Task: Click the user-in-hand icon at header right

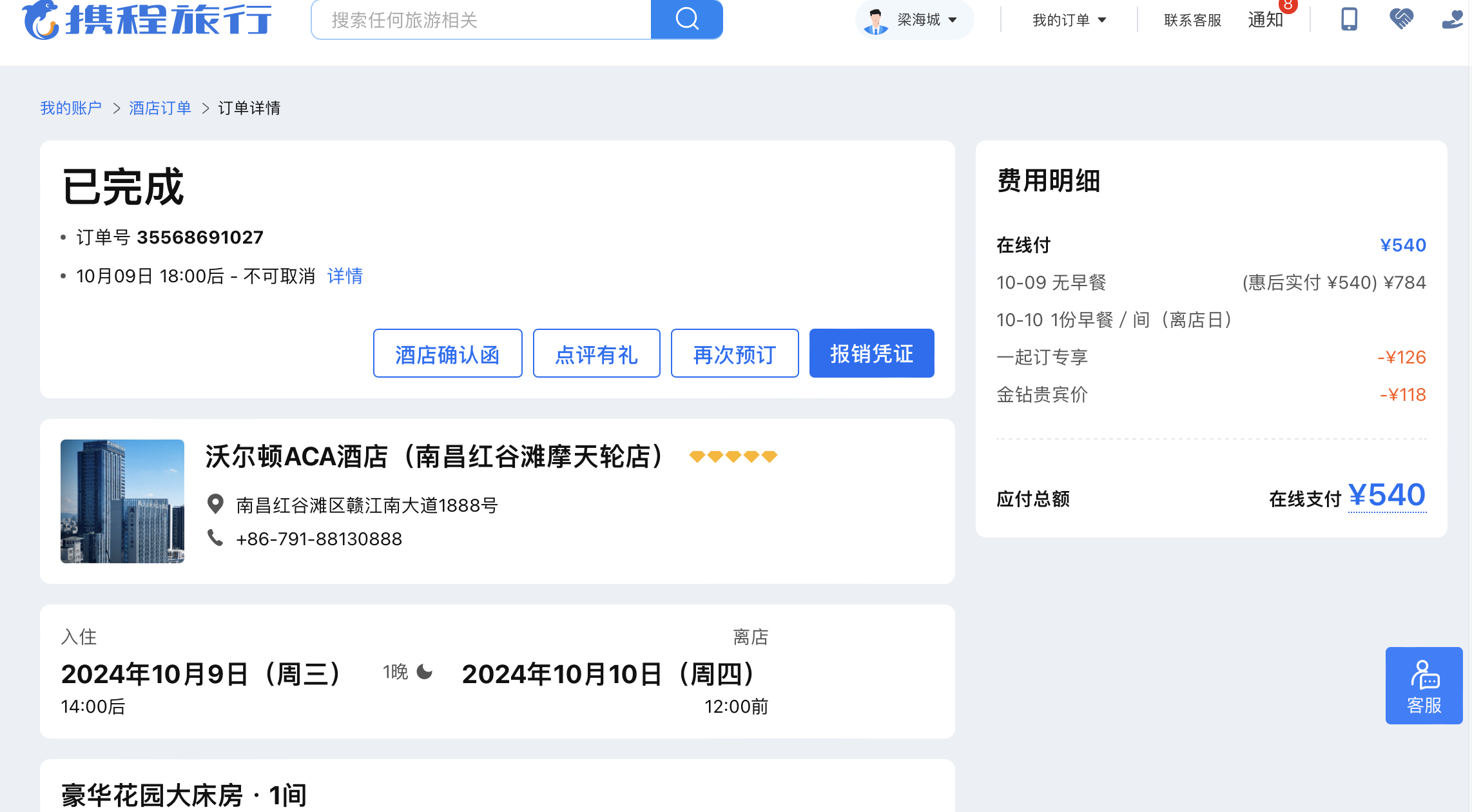Action: coord(1453,19)
